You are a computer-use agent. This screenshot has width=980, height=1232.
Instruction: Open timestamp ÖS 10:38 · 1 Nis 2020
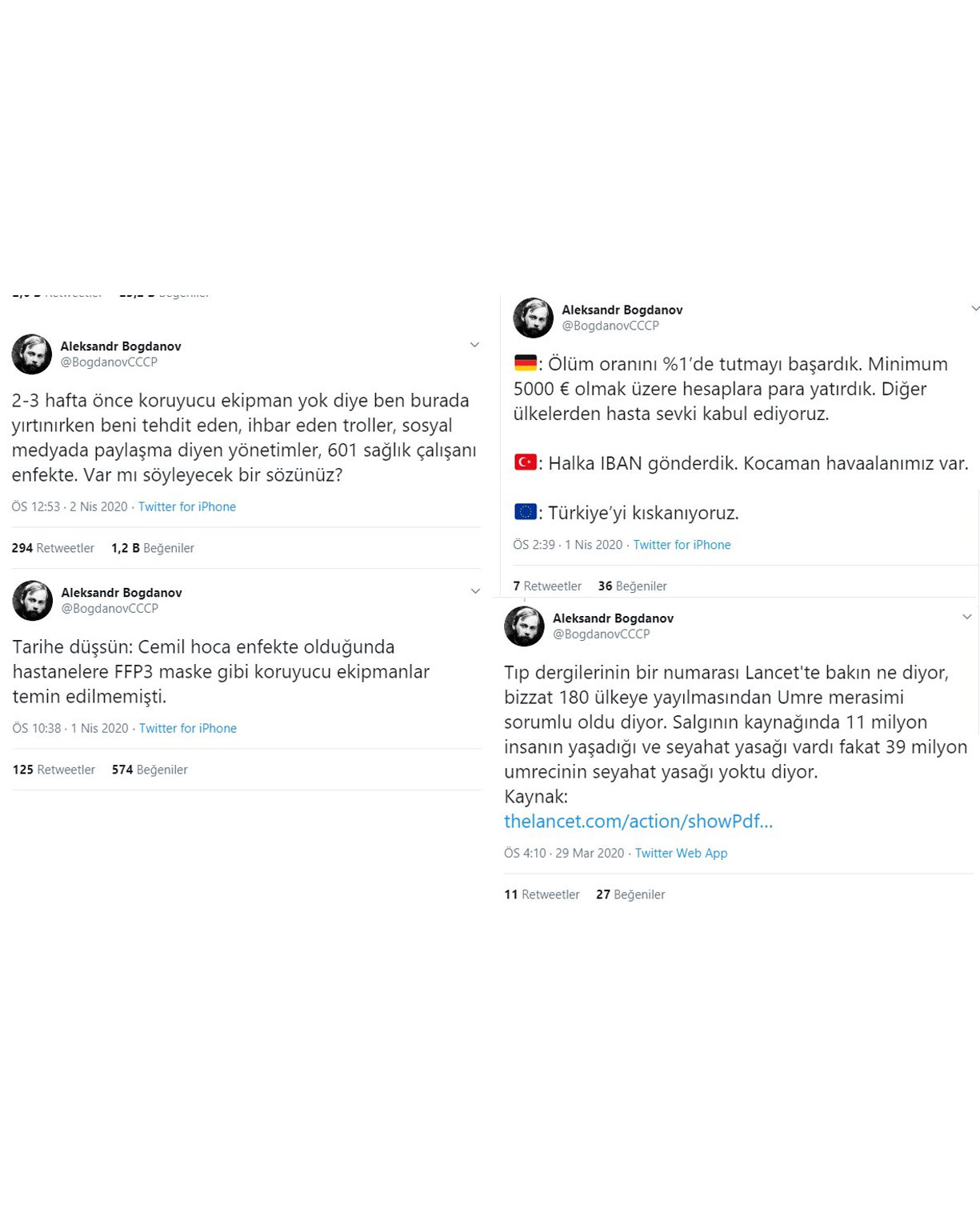click(x=70, y=728)
